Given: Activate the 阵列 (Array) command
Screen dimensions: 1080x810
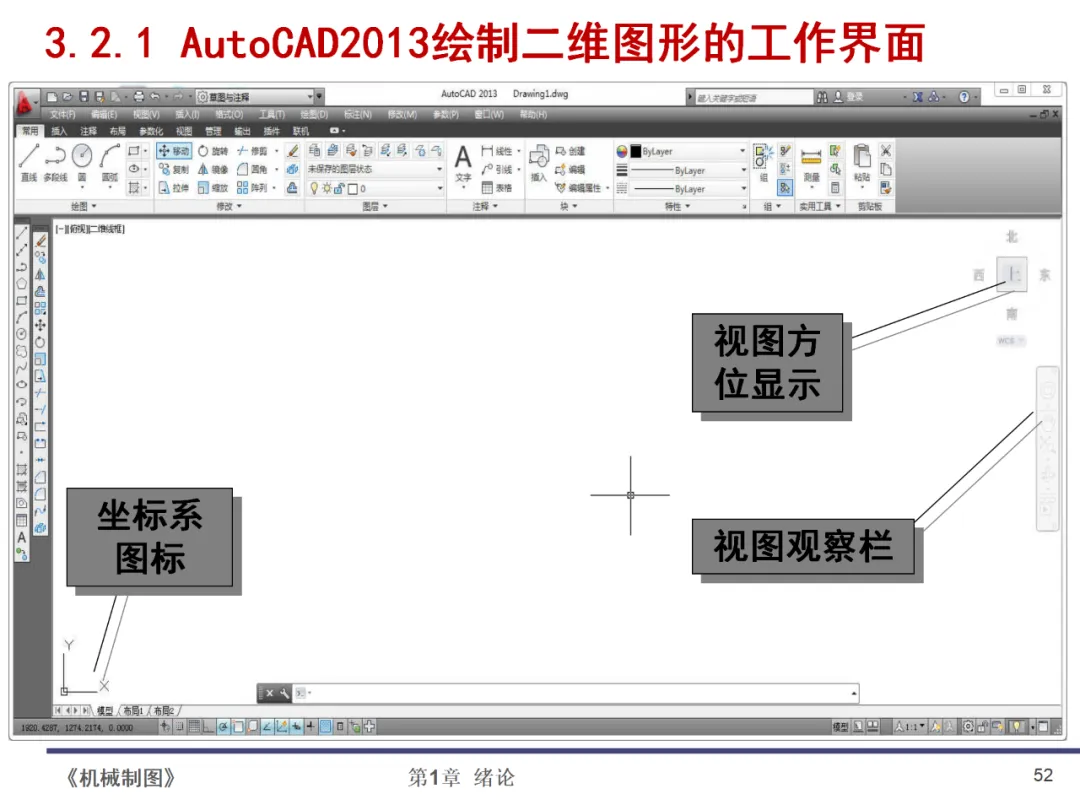Looking at the screenshot, I should click(x=252, y=187).
